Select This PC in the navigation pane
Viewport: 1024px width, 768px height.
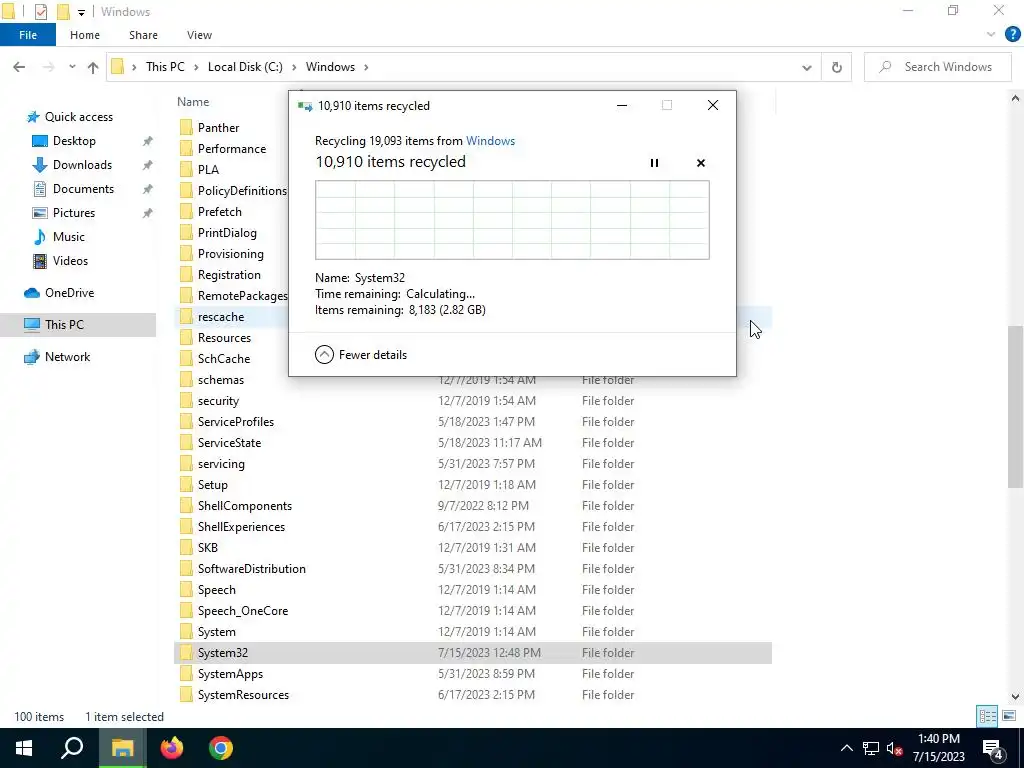[x=64, y=325]
